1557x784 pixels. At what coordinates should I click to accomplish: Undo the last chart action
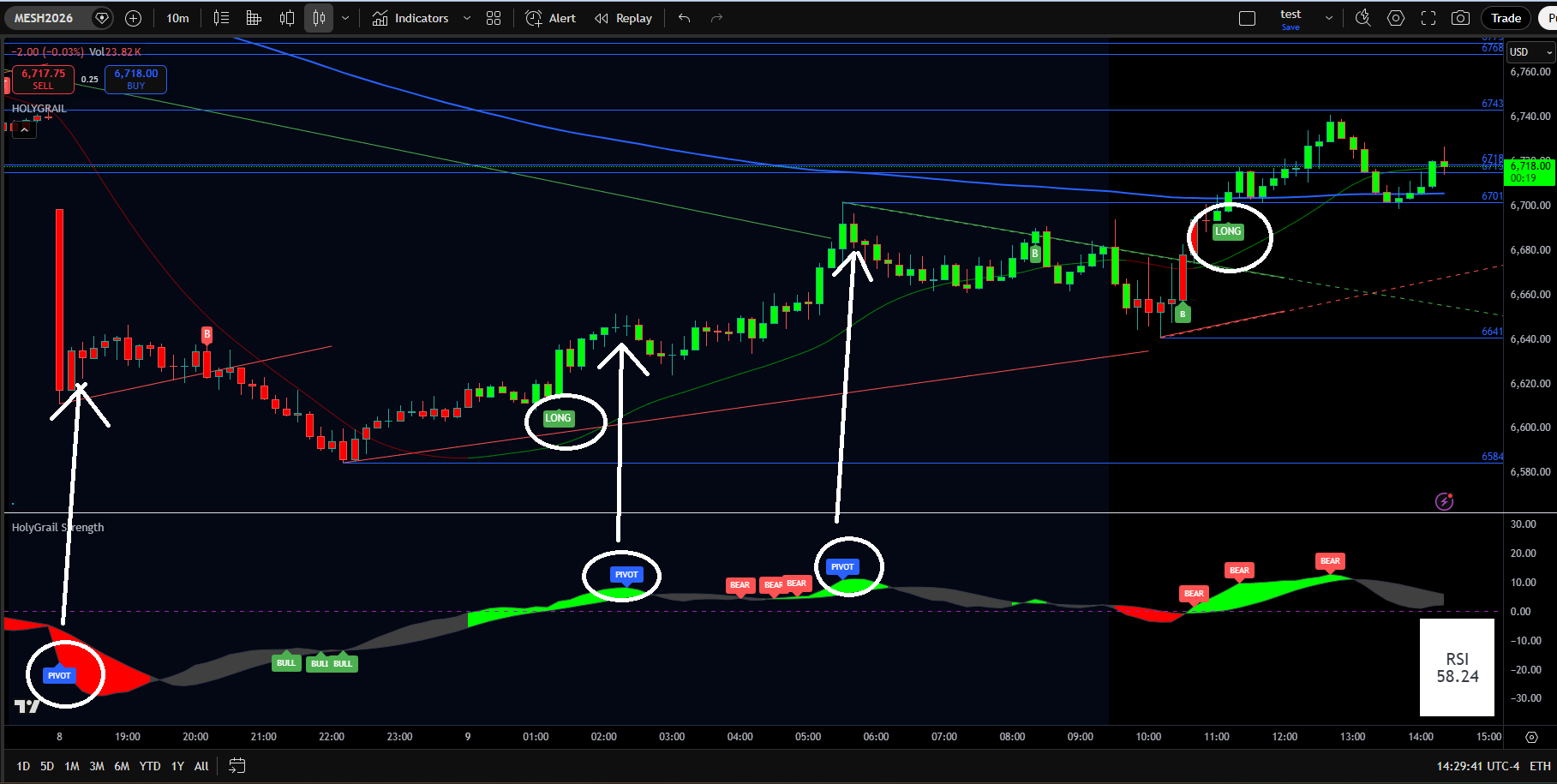684,18
